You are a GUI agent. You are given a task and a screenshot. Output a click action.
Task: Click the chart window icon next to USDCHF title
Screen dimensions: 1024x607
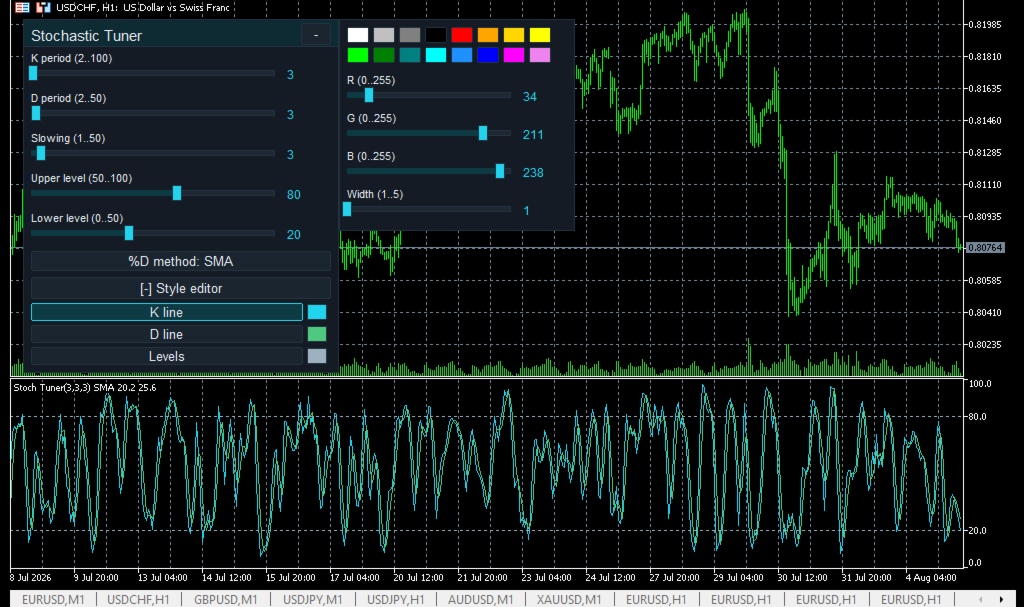[43, 8]
